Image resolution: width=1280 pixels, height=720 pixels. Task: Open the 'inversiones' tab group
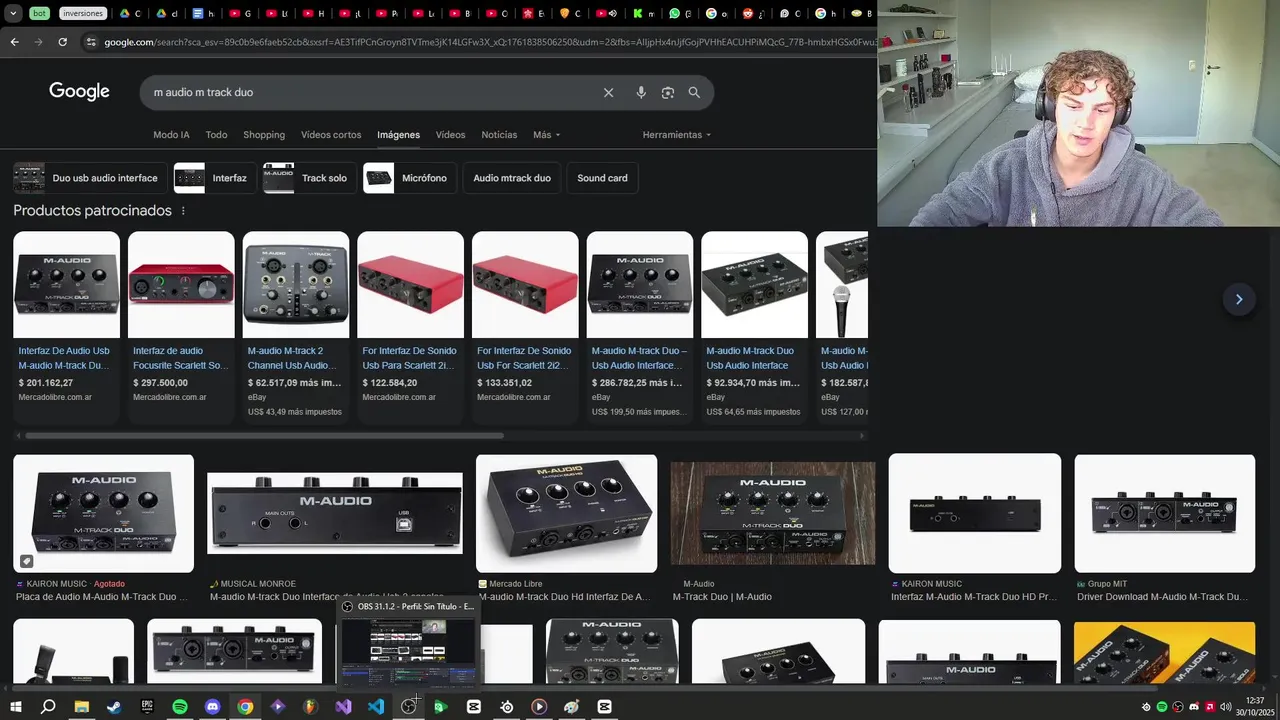(x=83, y=13)
